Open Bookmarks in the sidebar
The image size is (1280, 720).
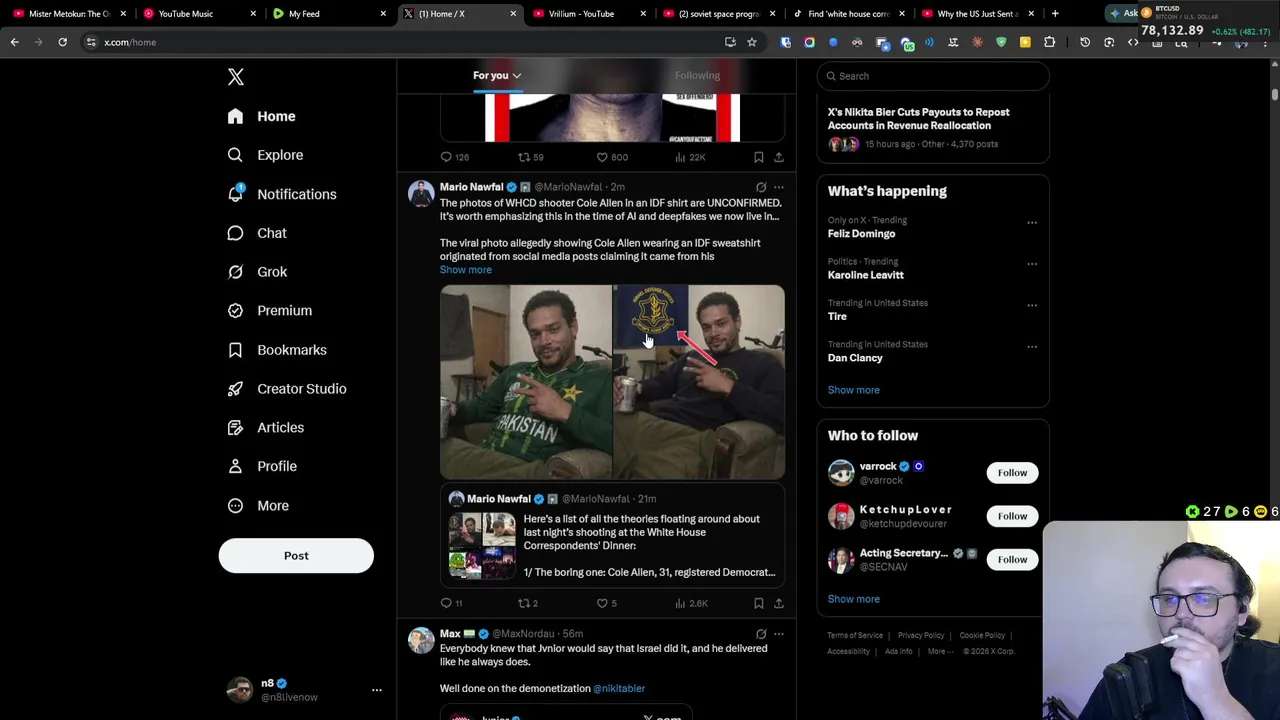point(277,350)
